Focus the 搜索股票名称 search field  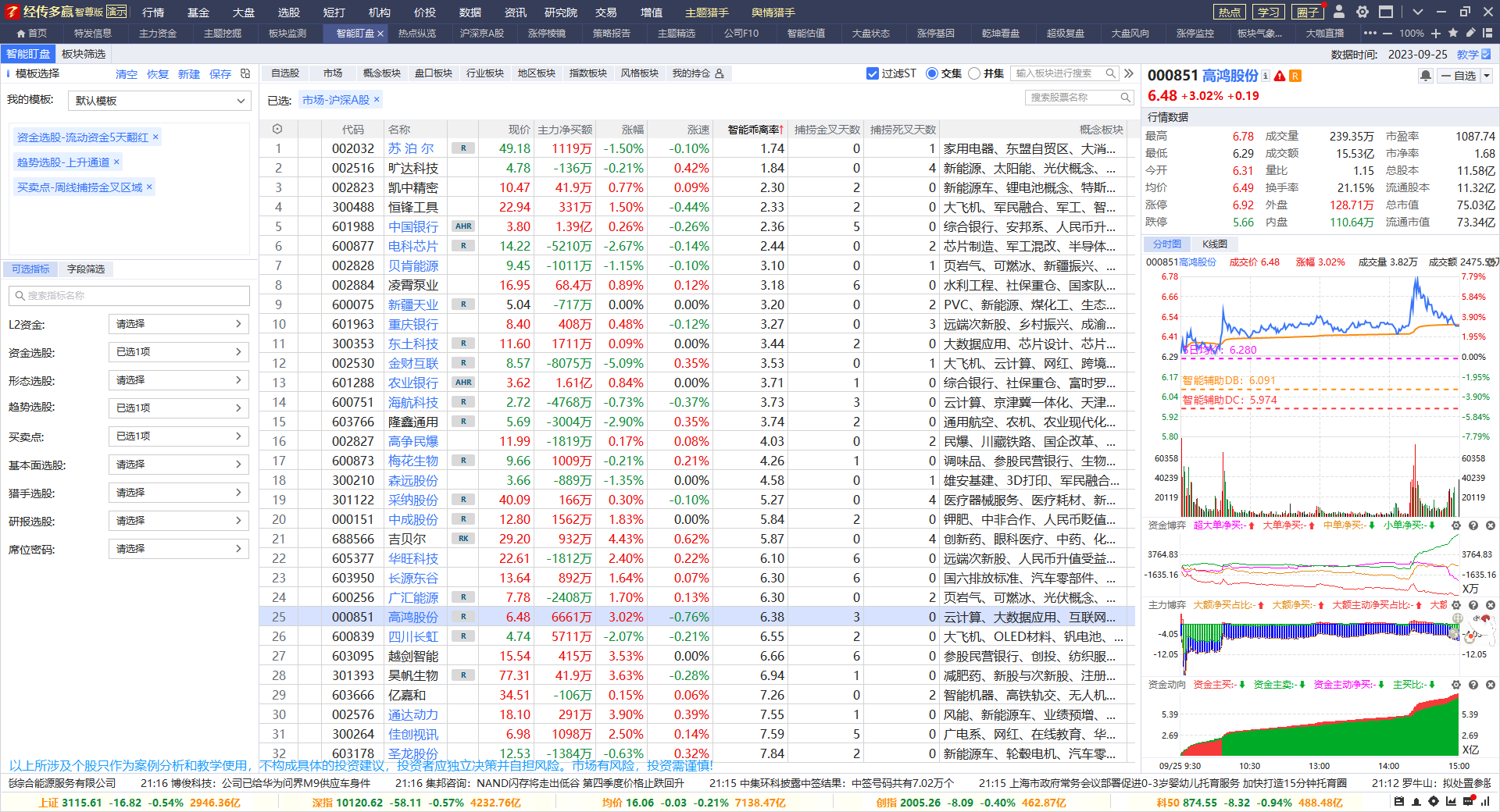point(1079,98)
